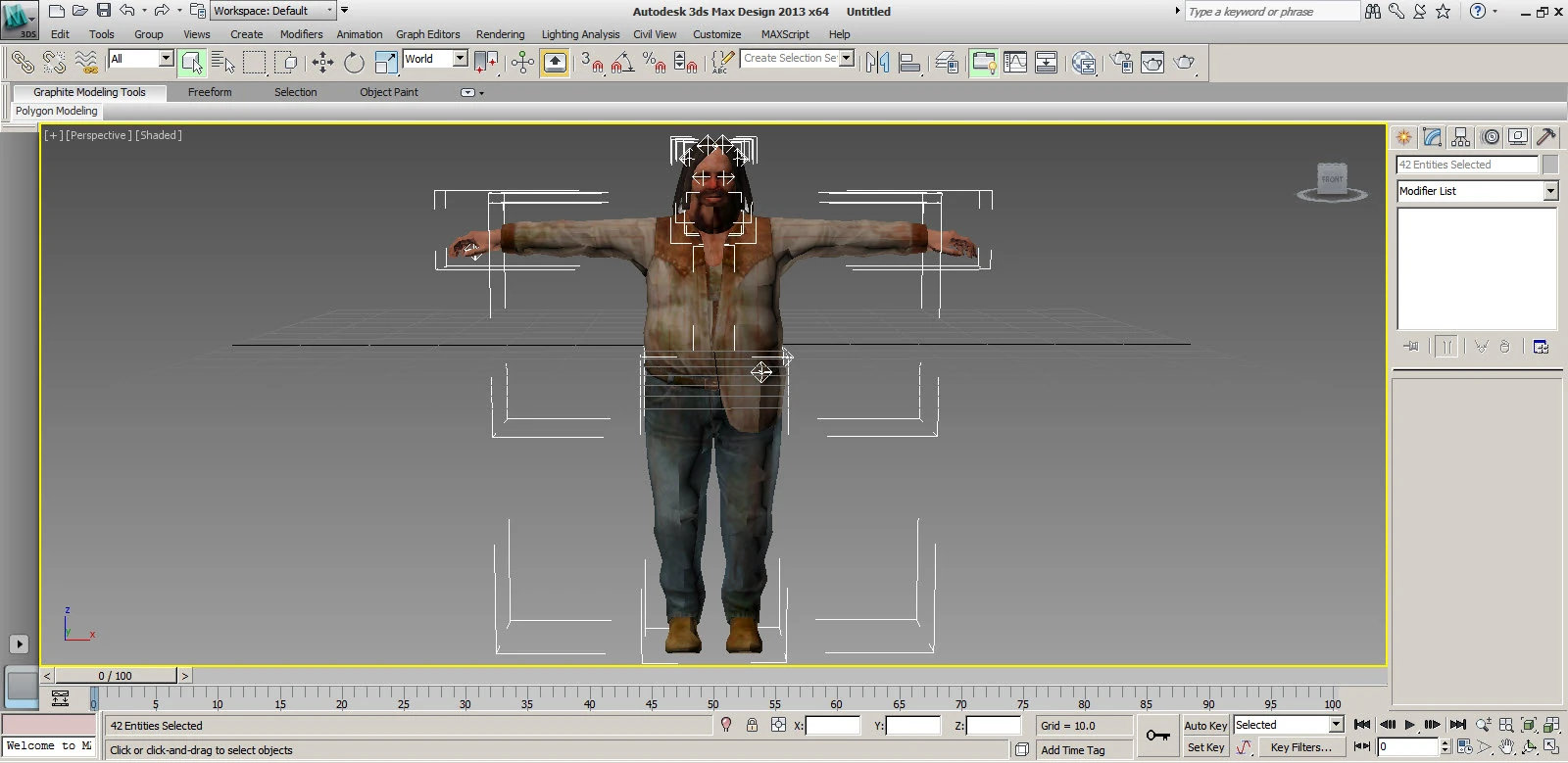
Task: Activate the Pan View tool
Action: click(x=1506, y=746)
